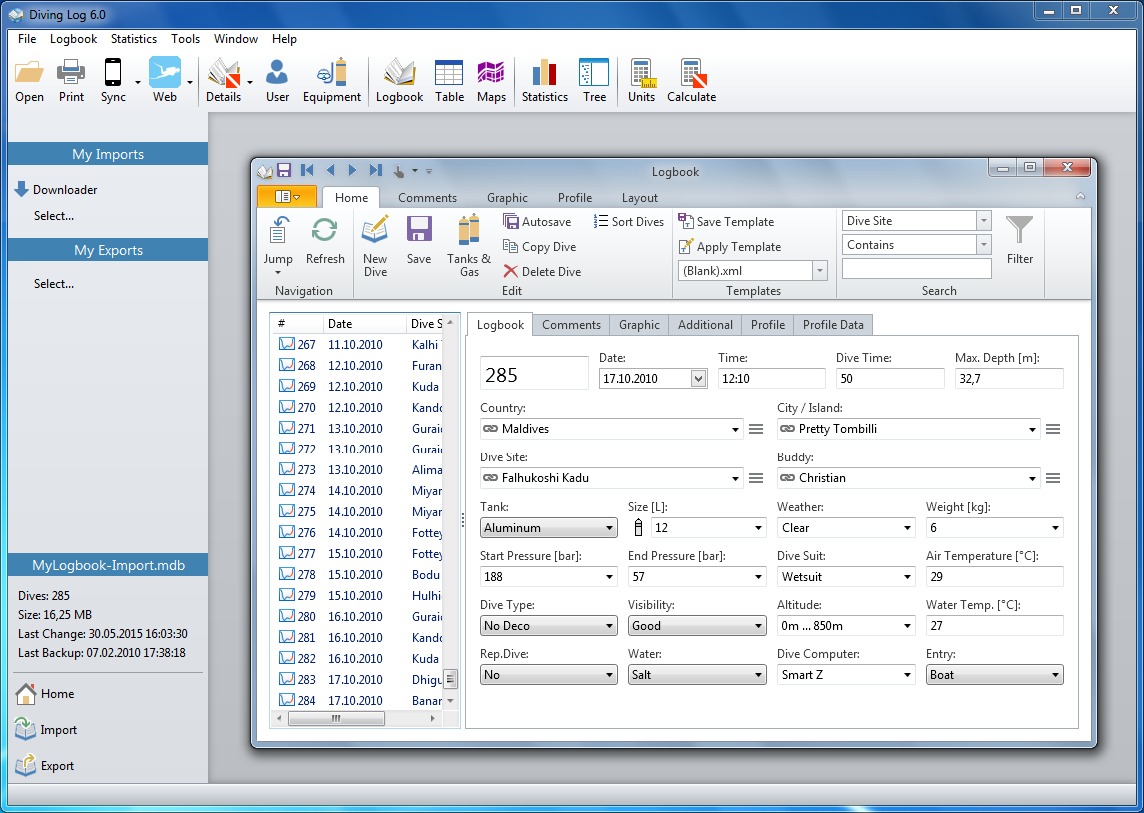The image size is (1144, 813).
Task: Open the Equipment toolbar icon
Action: tap(332, 73)
